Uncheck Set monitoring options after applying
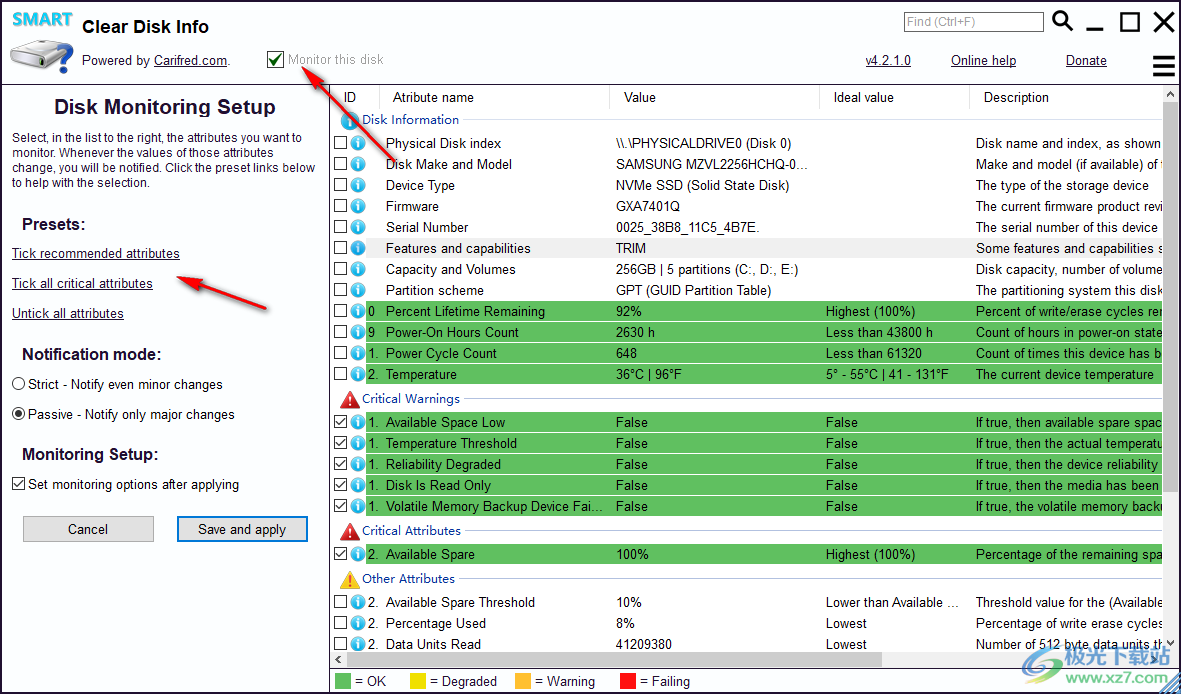 (19, 485)
